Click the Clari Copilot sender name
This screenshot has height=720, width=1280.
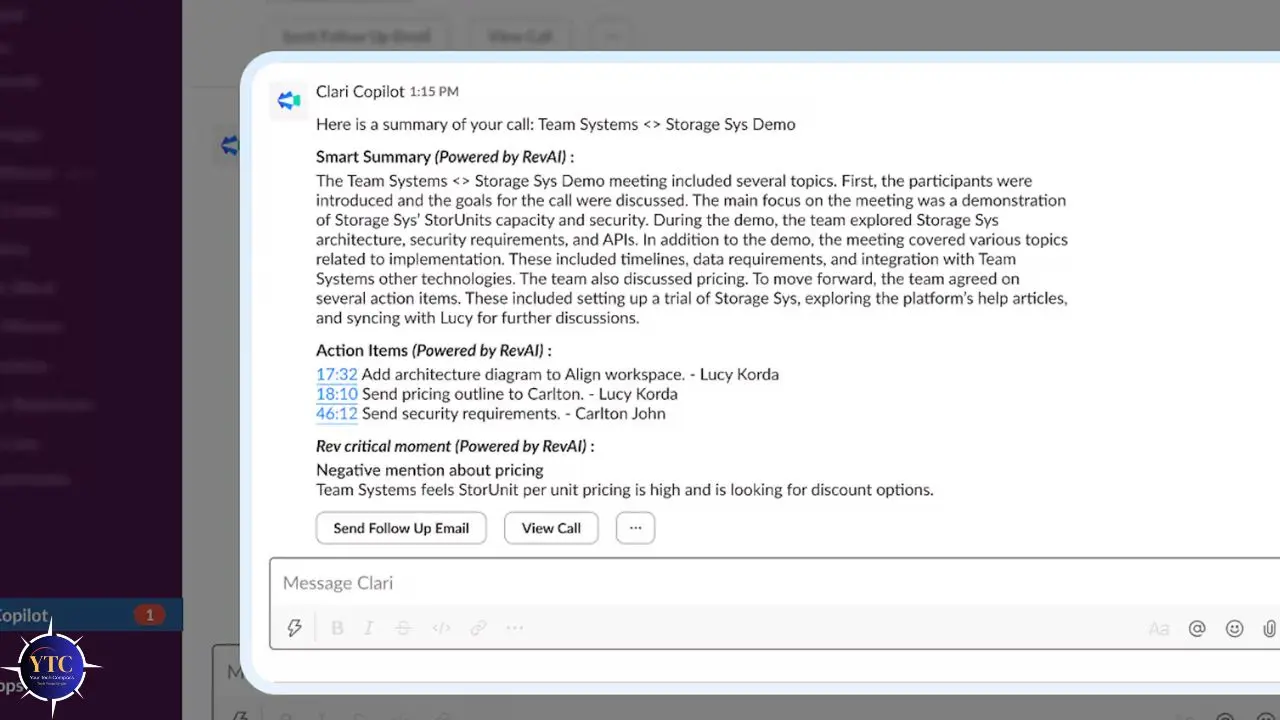360,91
